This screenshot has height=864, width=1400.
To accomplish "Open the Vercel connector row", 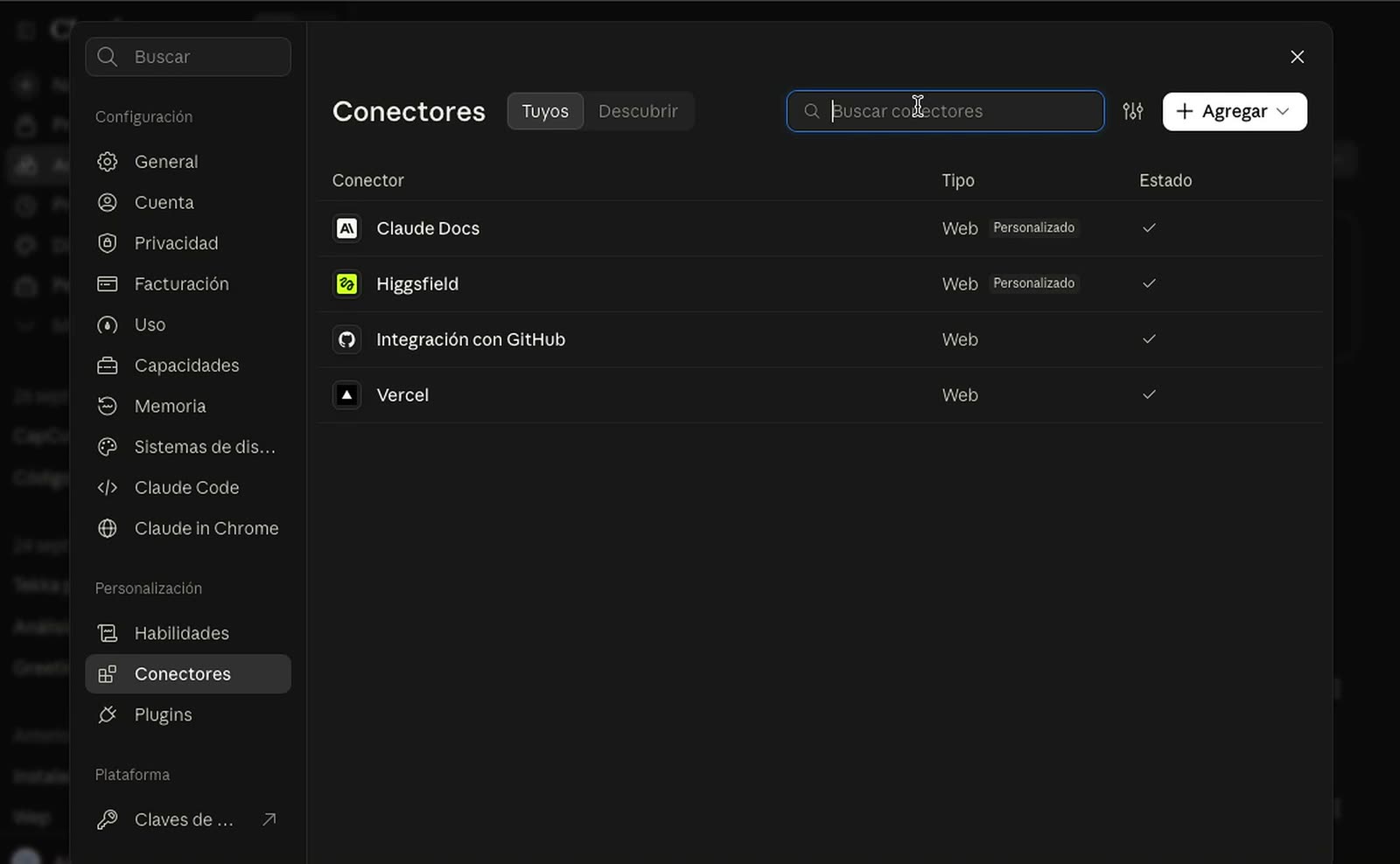I will [x=821, y=395].
